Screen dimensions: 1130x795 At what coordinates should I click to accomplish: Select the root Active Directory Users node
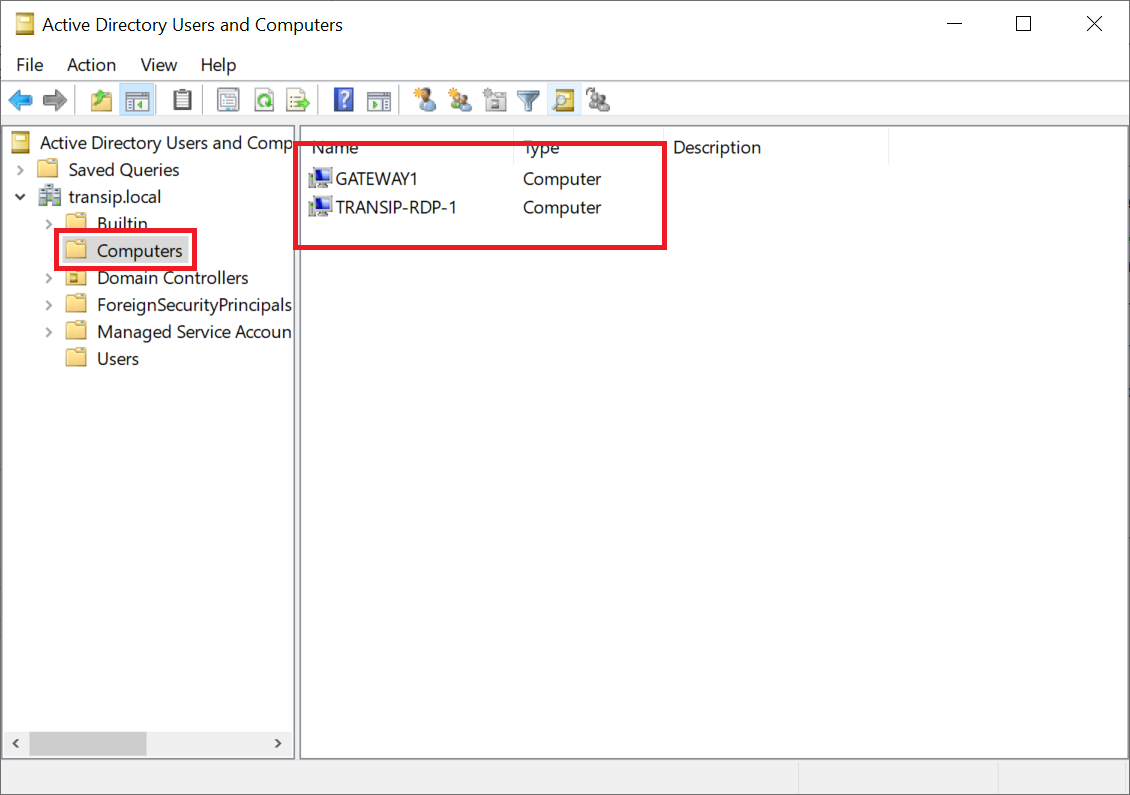(166, 143)
